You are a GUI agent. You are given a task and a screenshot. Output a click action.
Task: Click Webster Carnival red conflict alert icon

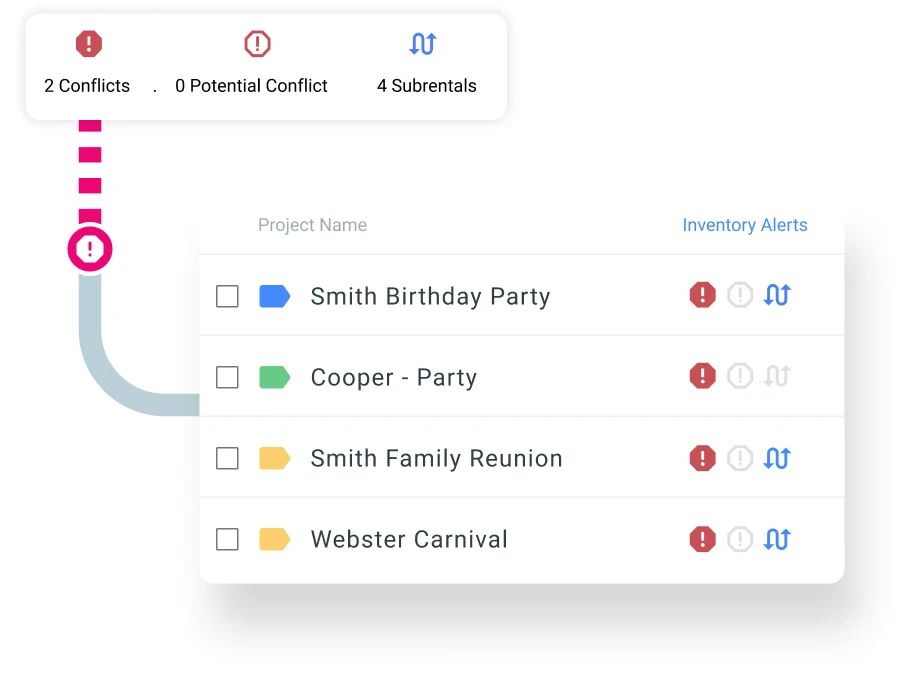click(x=703, y=539)
